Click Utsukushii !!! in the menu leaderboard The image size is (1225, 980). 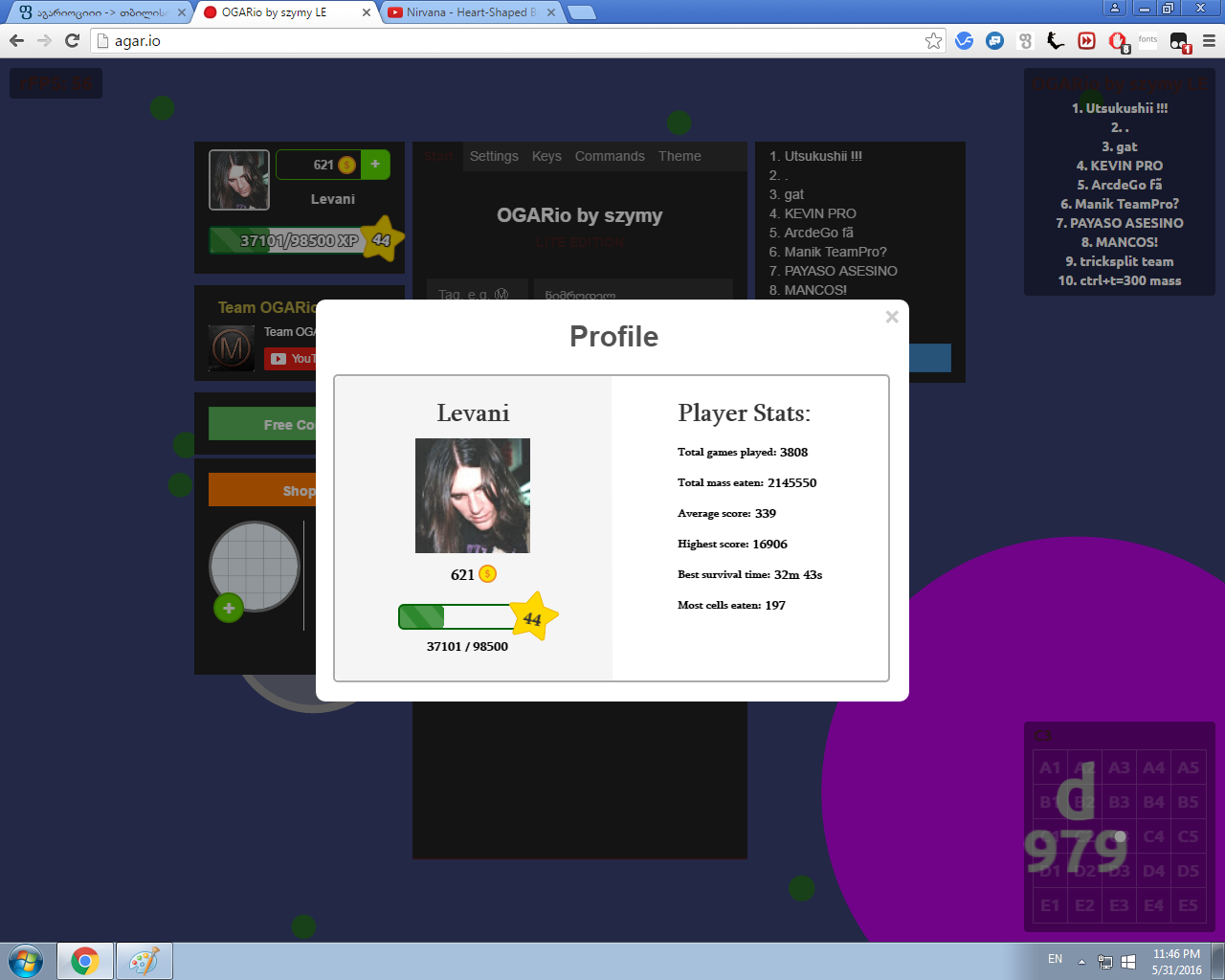(x=815, y=156)
